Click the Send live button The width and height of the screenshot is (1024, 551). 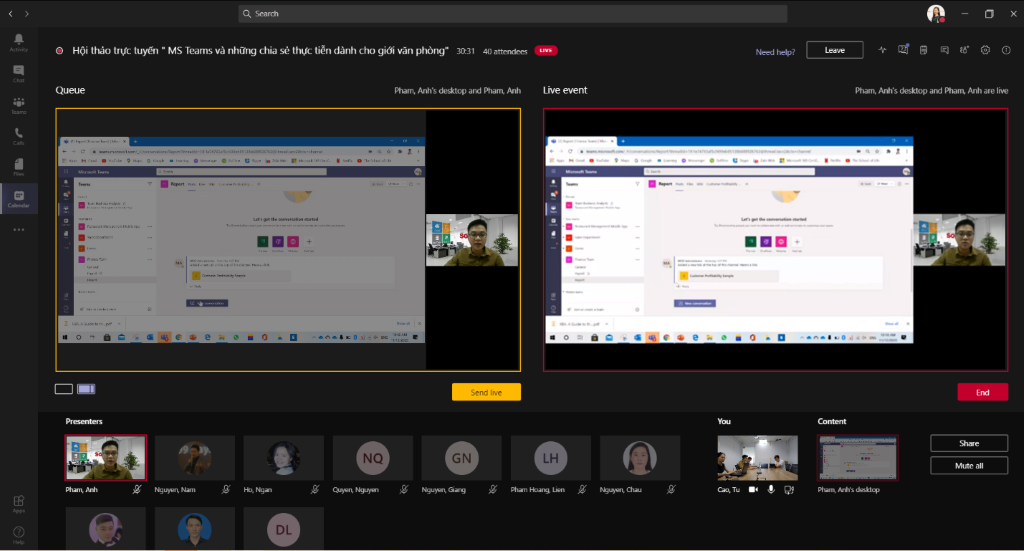(x=487, y=392)
